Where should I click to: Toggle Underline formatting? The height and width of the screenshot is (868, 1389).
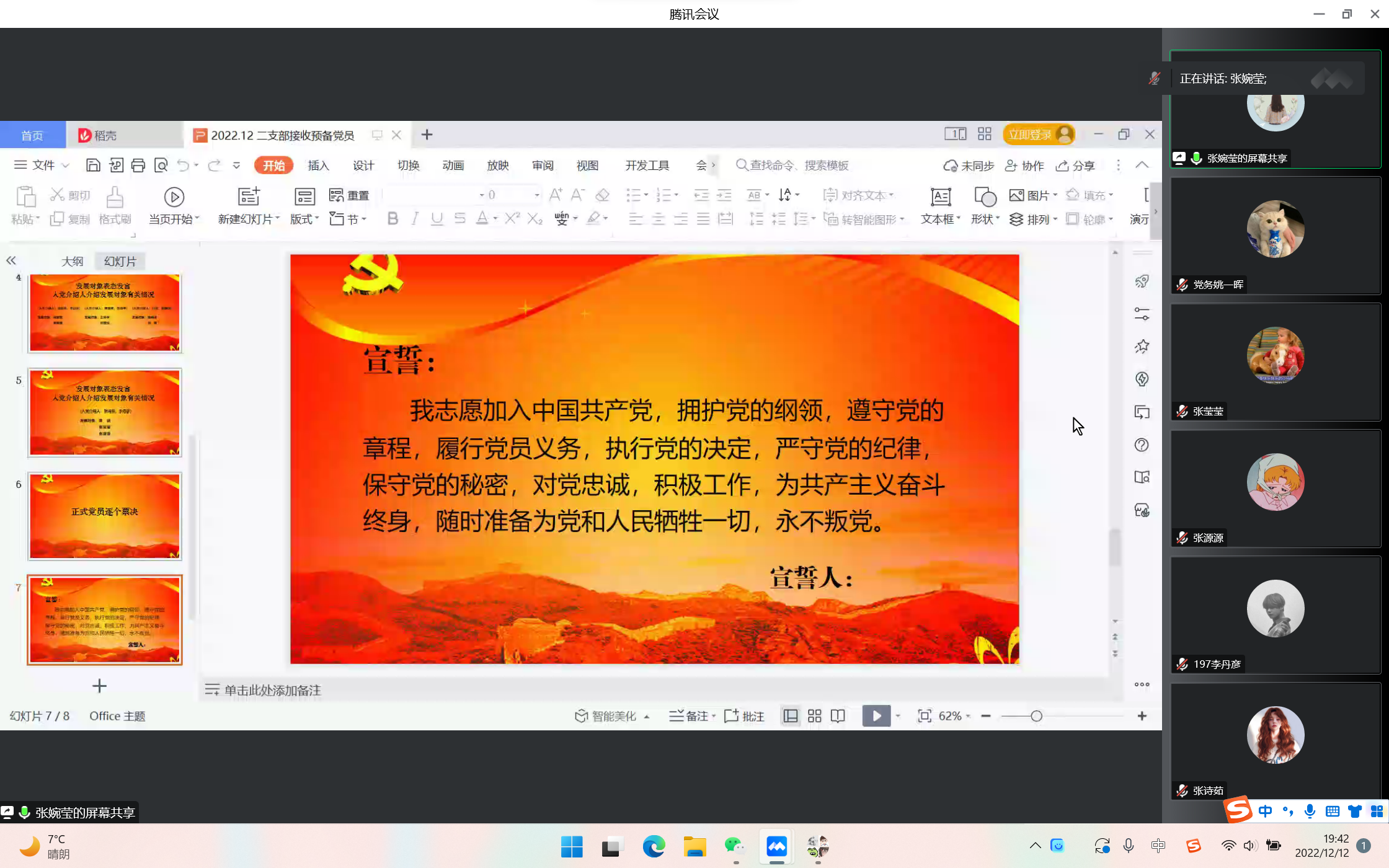(x=437, y=219)
